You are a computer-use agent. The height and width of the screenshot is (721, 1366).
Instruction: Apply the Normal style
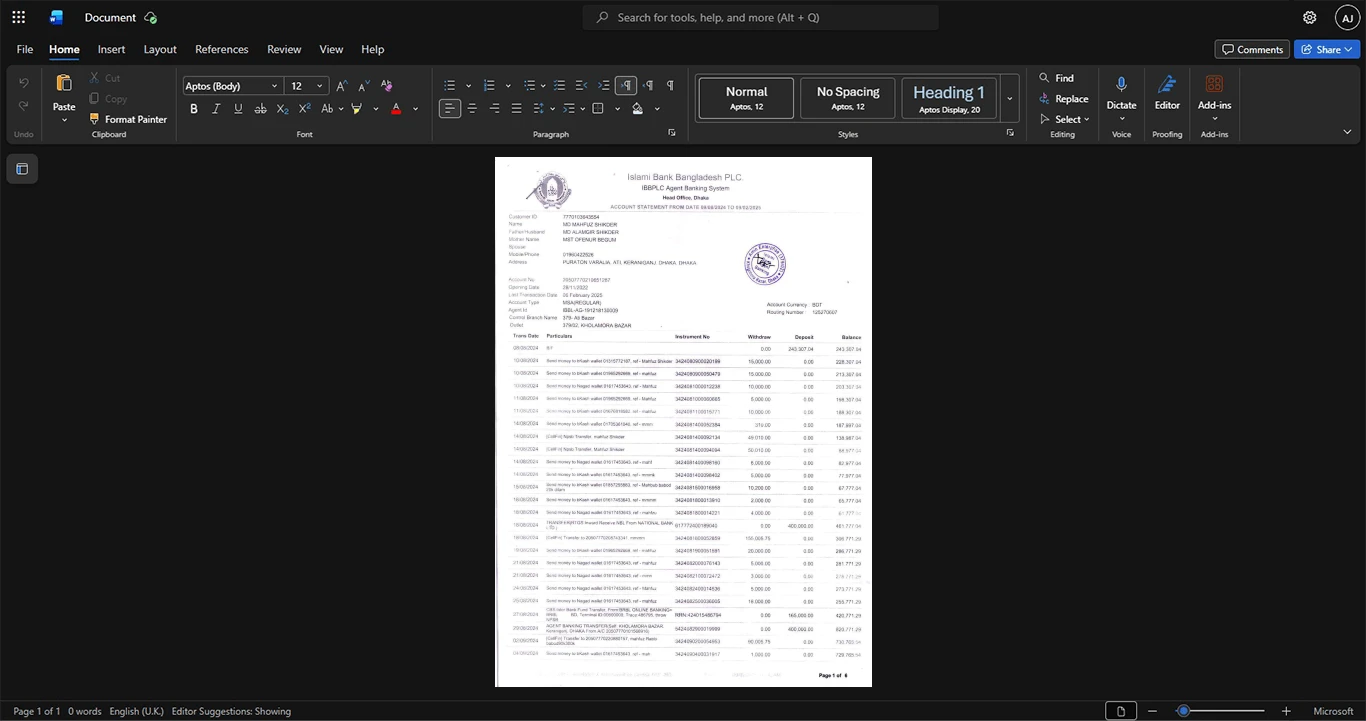click(746, 98)
